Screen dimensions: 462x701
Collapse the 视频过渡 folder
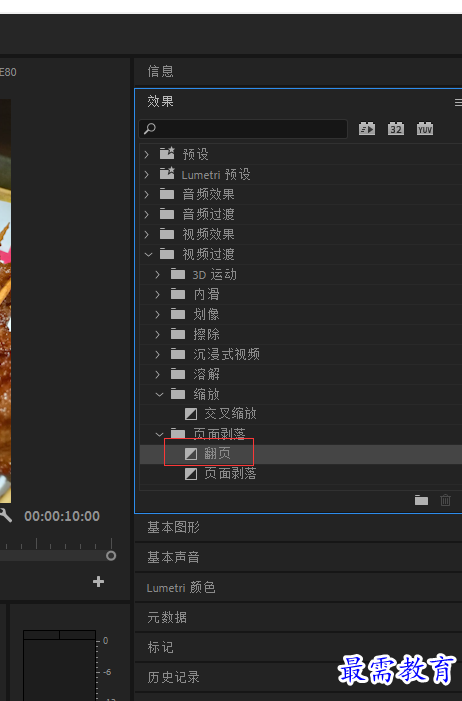click(x=148, y=254)
